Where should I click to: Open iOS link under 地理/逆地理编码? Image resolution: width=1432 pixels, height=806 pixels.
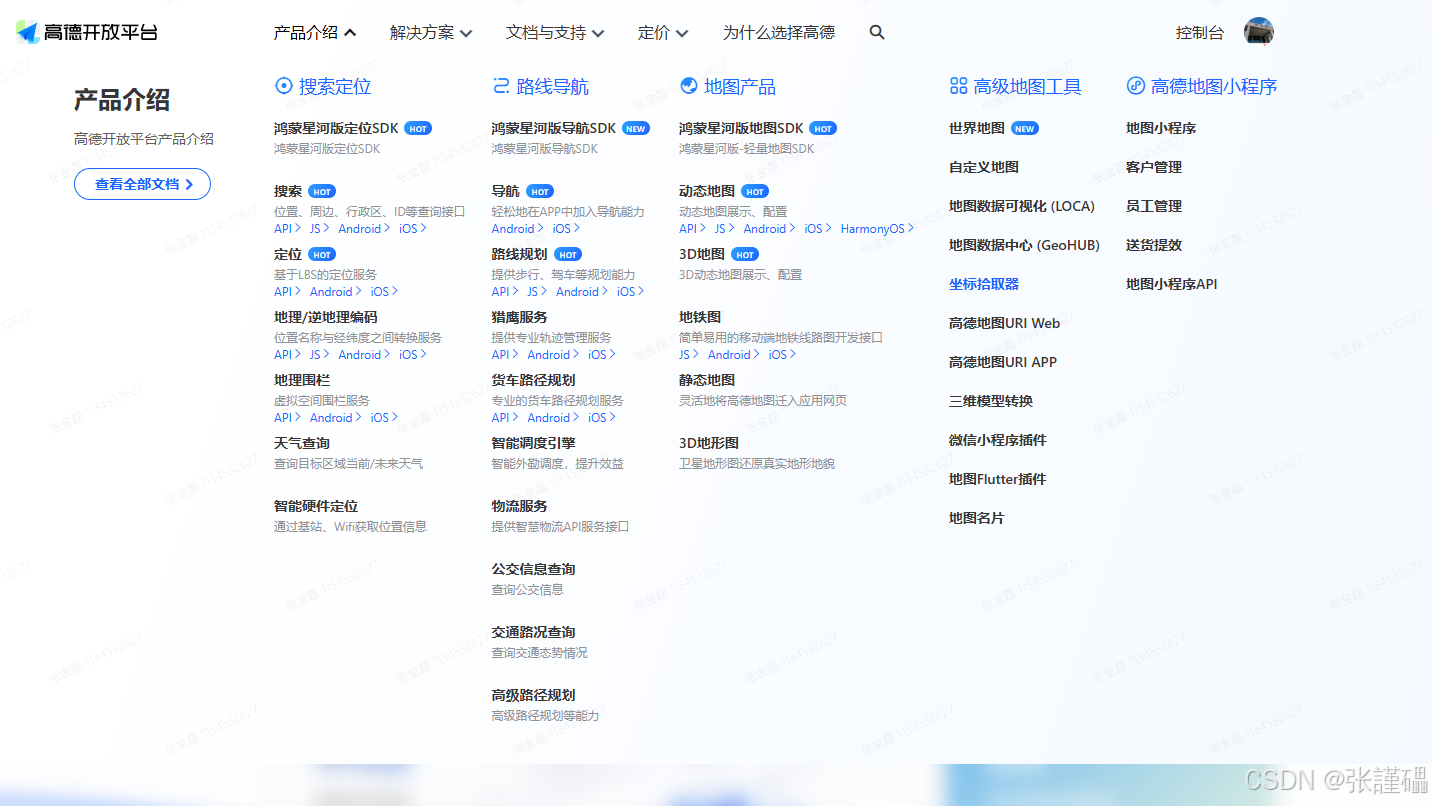click(x=412, y=354)
